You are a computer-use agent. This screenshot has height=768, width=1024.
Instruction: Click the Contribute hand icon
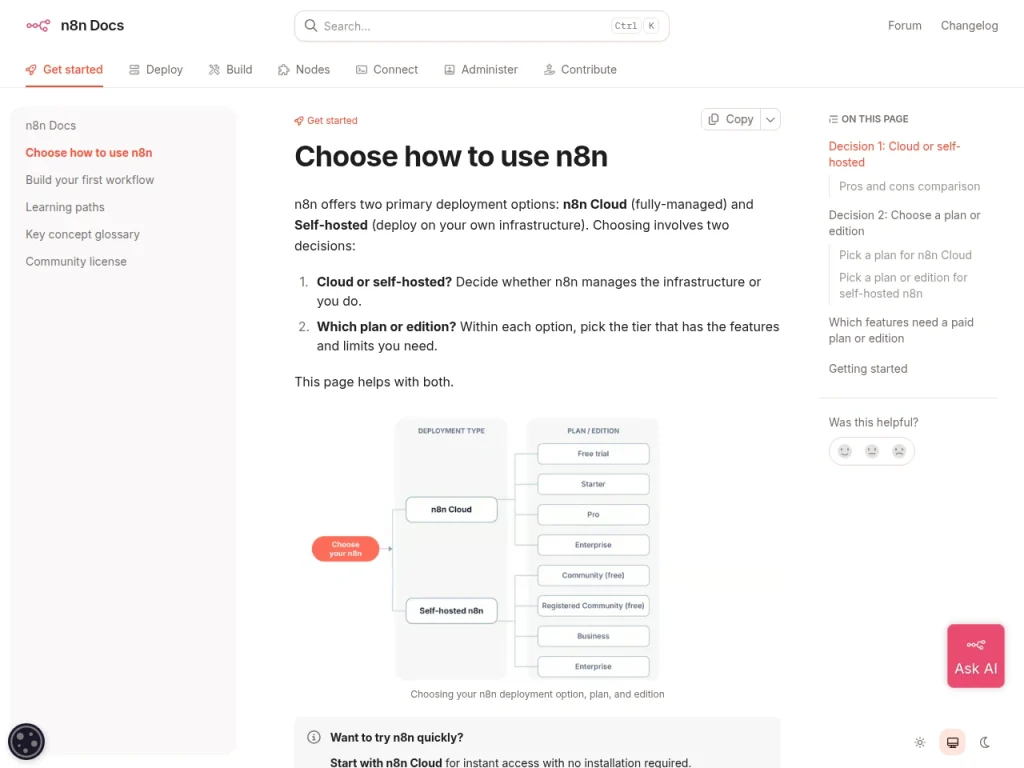(x=549, y=70)
